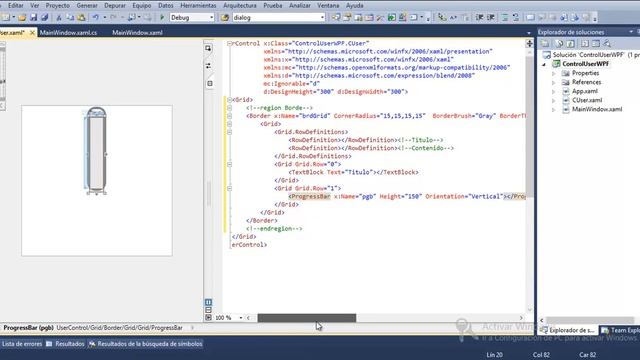Select the solution 'ControlUserWPF' root item
640x360 pixels.
(x=591, y=55)
